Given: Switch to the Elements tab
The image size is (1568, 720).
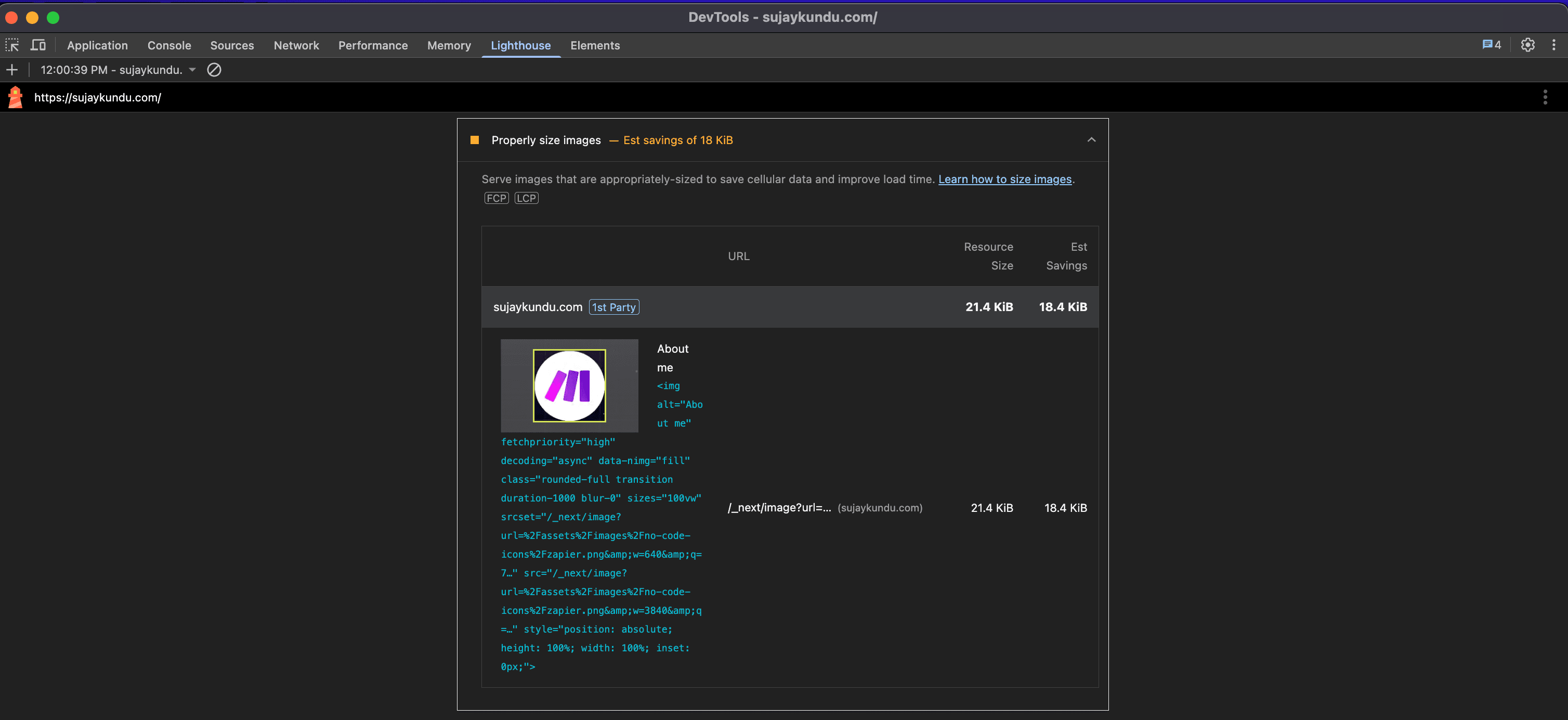Looking at the screenshot, I should point(595,45).
